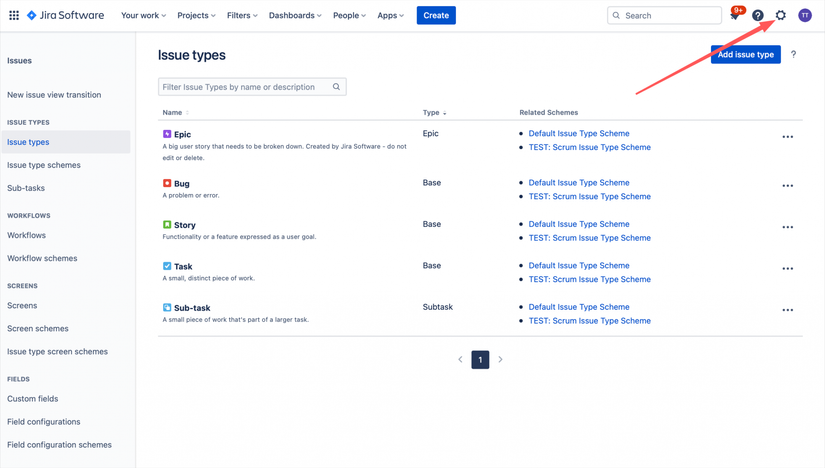
Task: Open the more actions menu for Sub-task
Action: click(x=788, y=310)
